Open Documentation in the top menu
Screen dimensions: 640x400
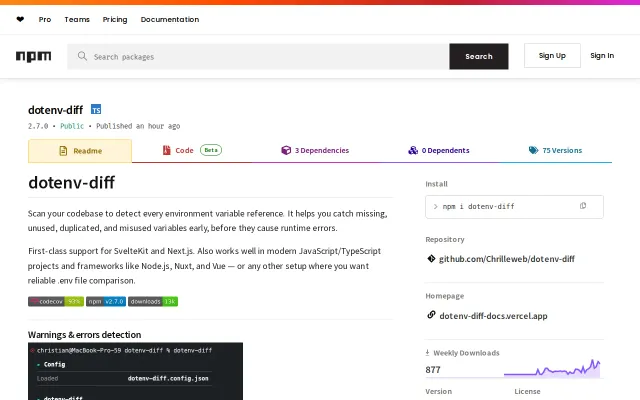click(170, 19)
